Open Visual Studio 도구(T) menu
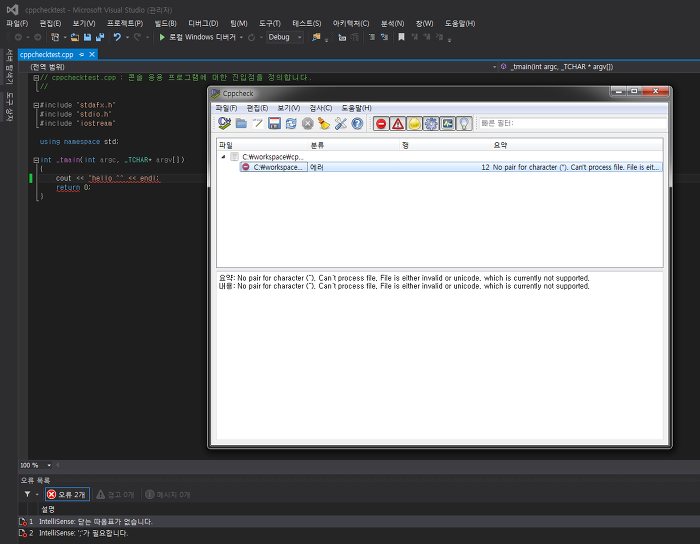Viewport: 700px width, 544px height. tap(270, 23)
